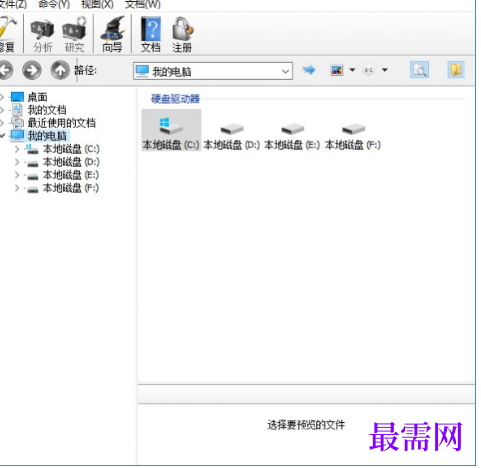Toggle the file preview magnifier button
Screen dimensions: 481x468
coord(419,70)
